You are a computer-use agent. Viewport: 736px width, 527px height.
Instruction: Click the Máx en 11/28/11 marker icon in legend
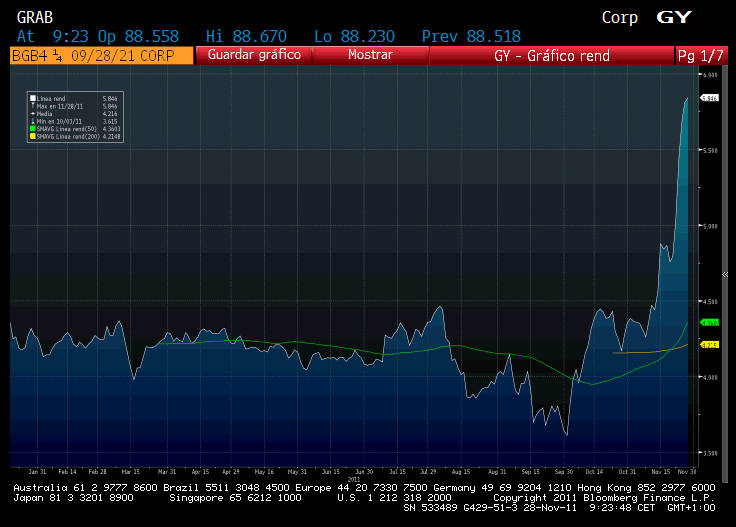point(33,106)
